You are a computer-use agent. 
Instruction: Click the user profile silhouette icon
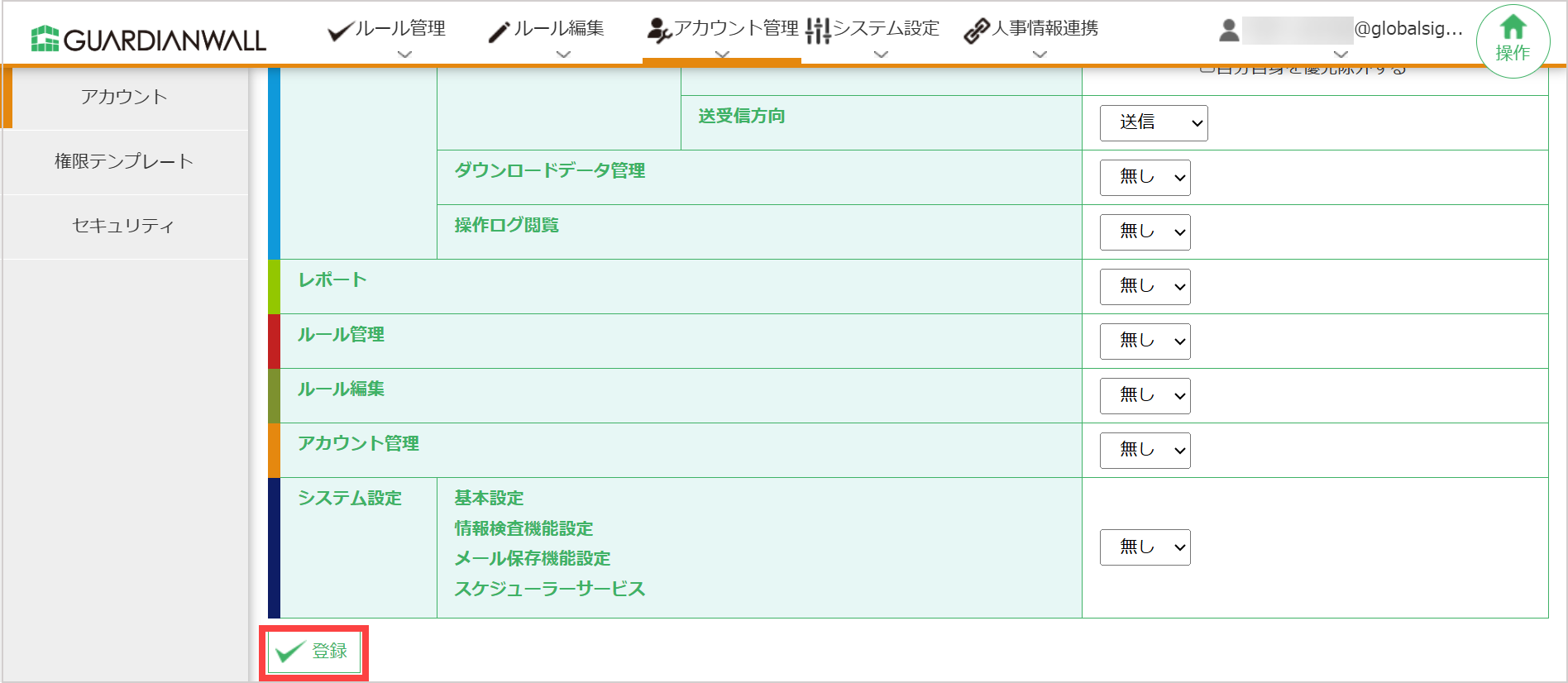coord(1229,31)
